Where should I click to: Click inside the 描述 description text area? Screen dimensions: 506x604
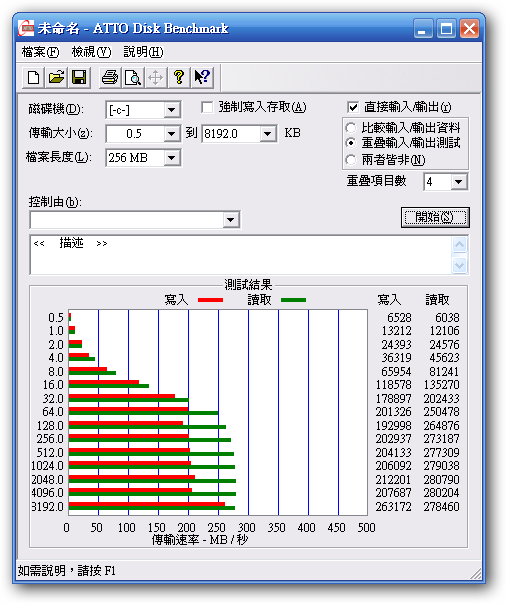coord(241,255)
